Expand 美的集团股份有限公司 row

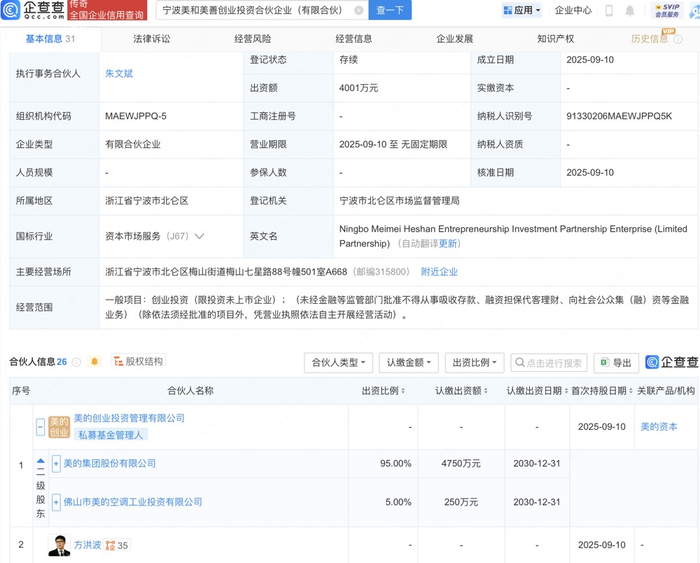click(56, 464)
